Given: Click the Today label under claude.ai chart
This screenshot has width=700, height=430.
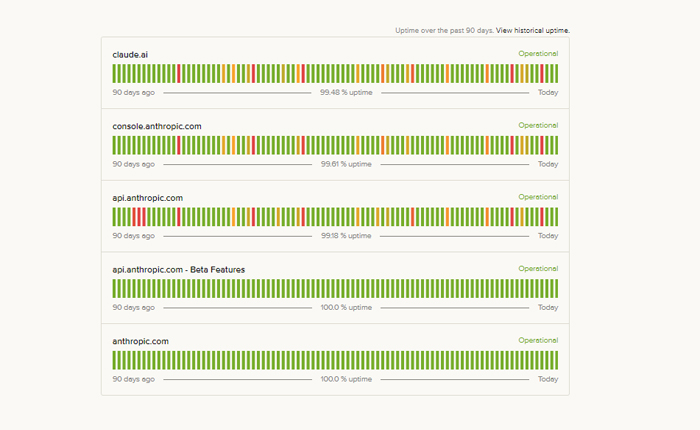Looking at the screenshot, I should point(548,92).
